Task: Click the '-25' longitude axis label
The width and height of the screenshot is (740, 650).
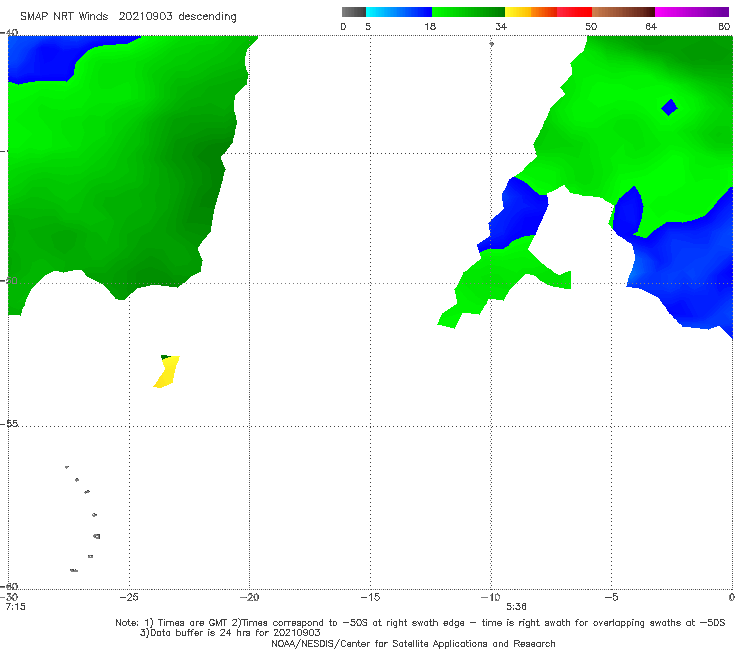Action: coord(129,597)
